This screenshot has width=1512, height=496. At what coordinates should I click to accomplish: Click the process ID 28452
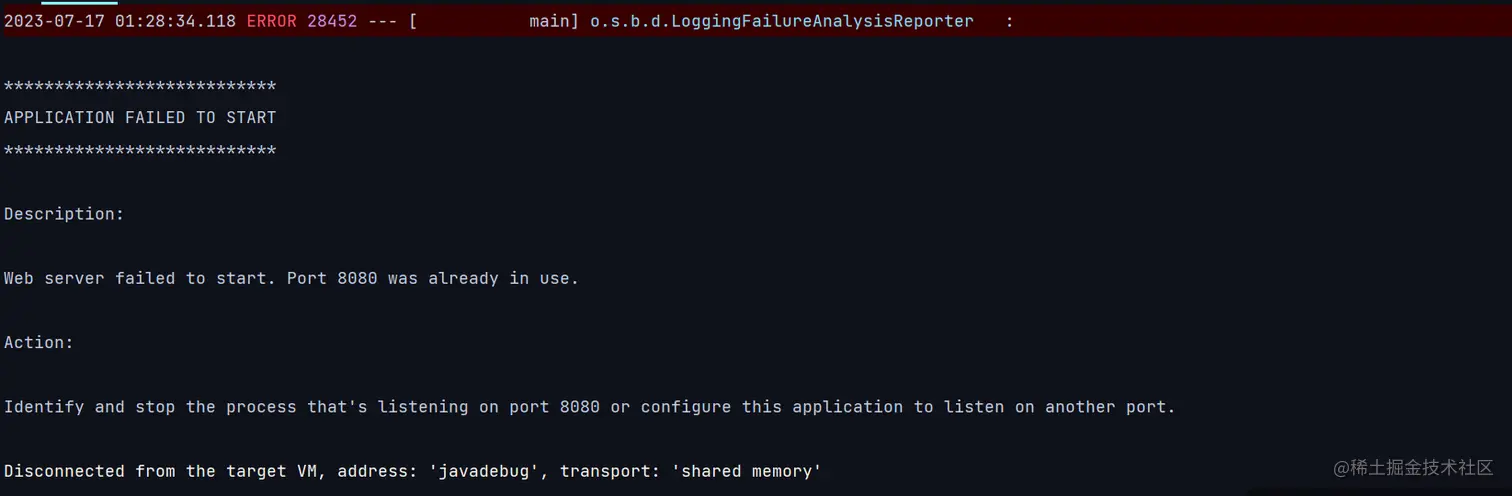[x=332, y=21]
